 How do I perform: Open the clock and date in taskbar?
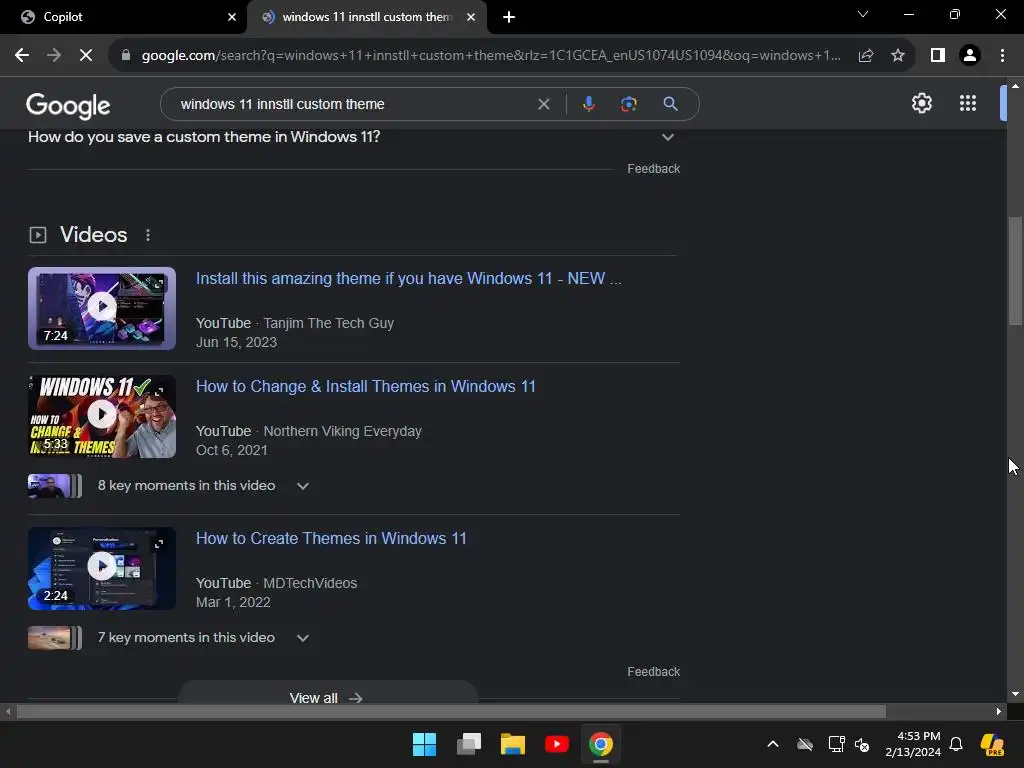[x=912, y=744]
